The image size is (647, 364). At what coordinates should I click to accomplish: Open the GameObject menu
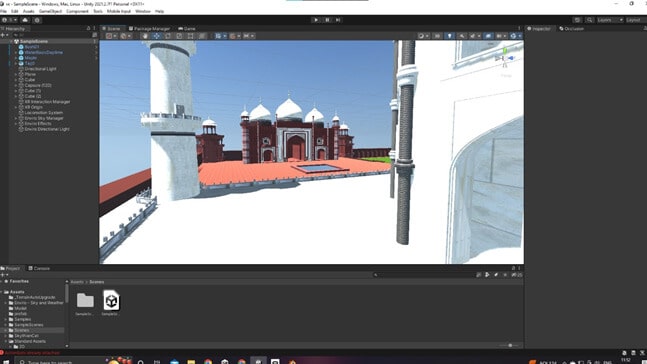point(50,11)
